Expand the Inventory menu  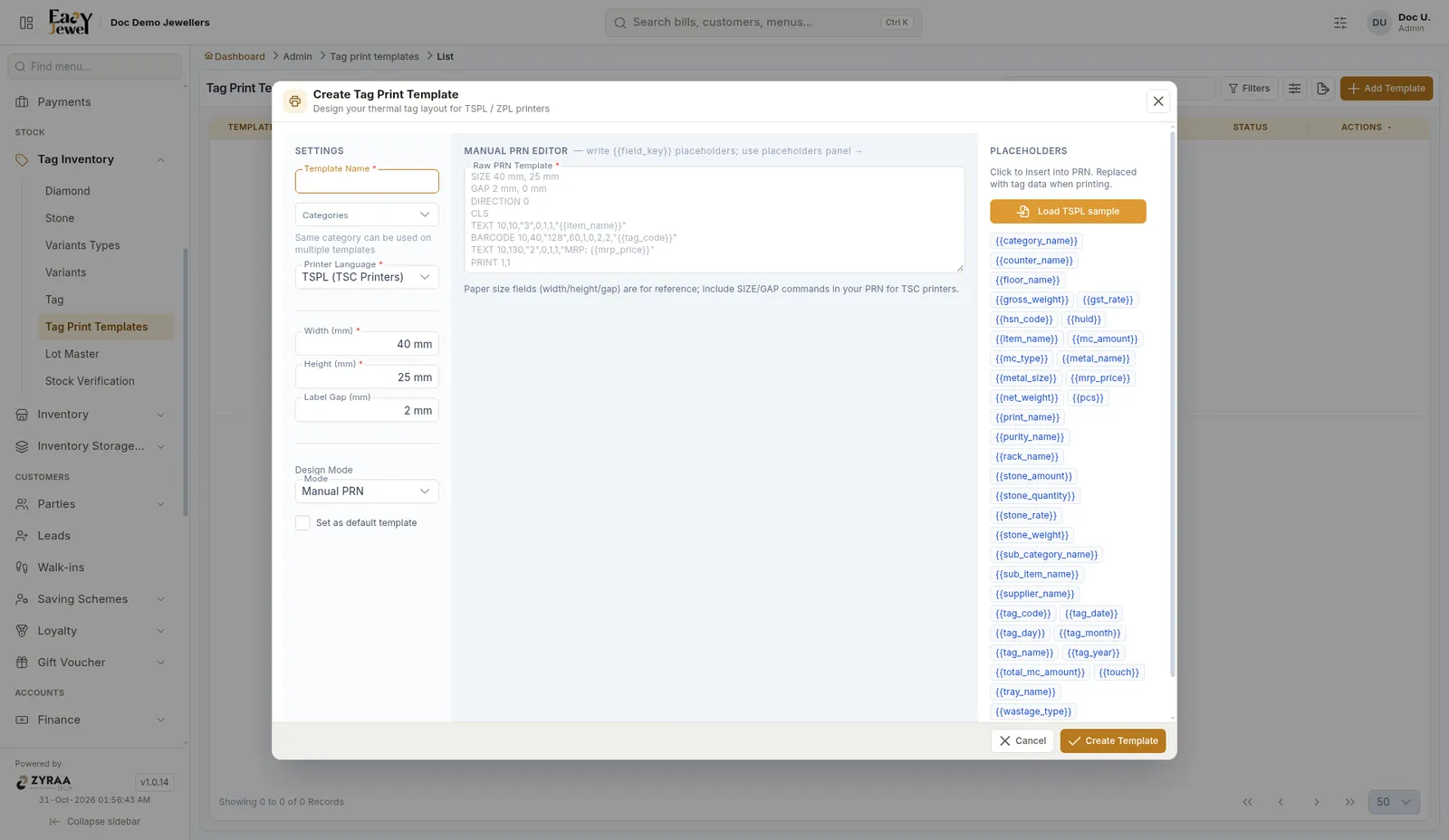160,415
